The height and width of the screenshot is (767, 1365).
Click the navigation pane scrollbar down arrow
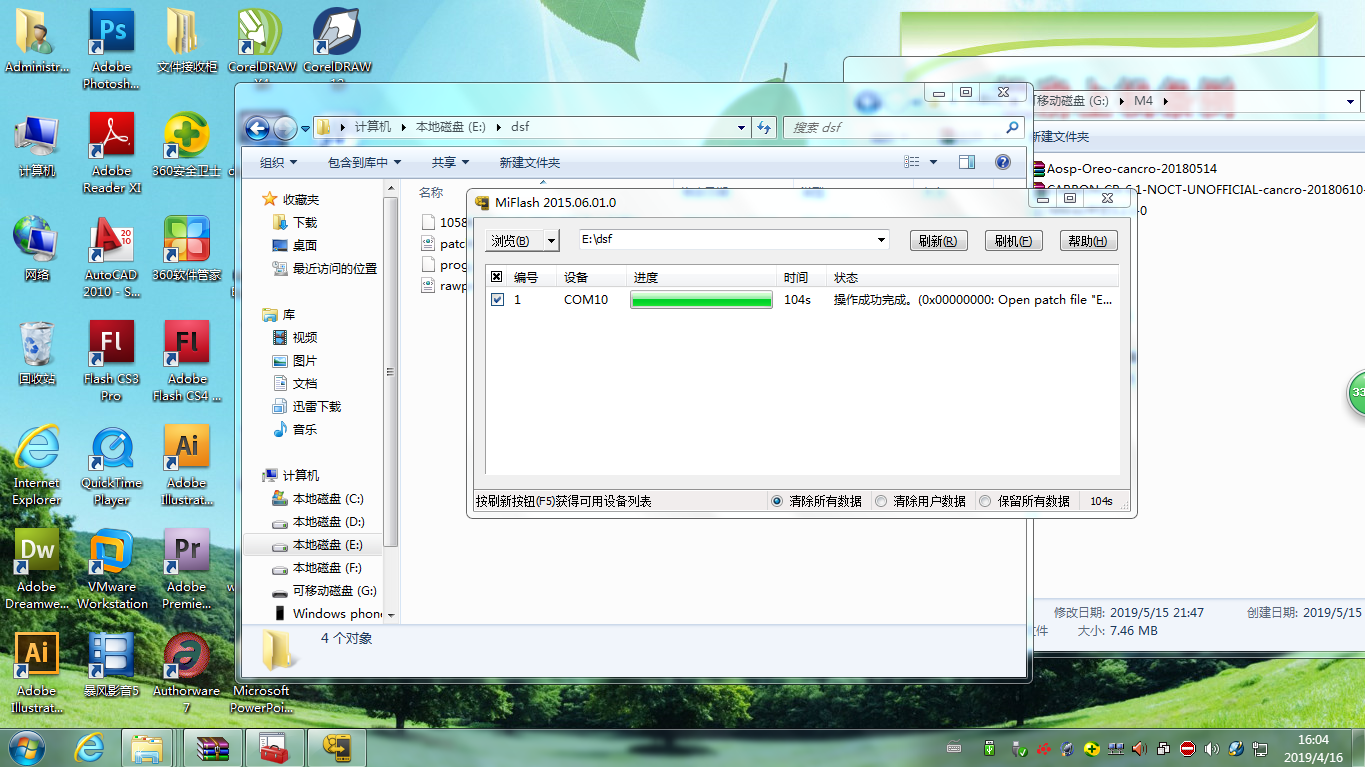pyautogui.click(x=390, y=615)
